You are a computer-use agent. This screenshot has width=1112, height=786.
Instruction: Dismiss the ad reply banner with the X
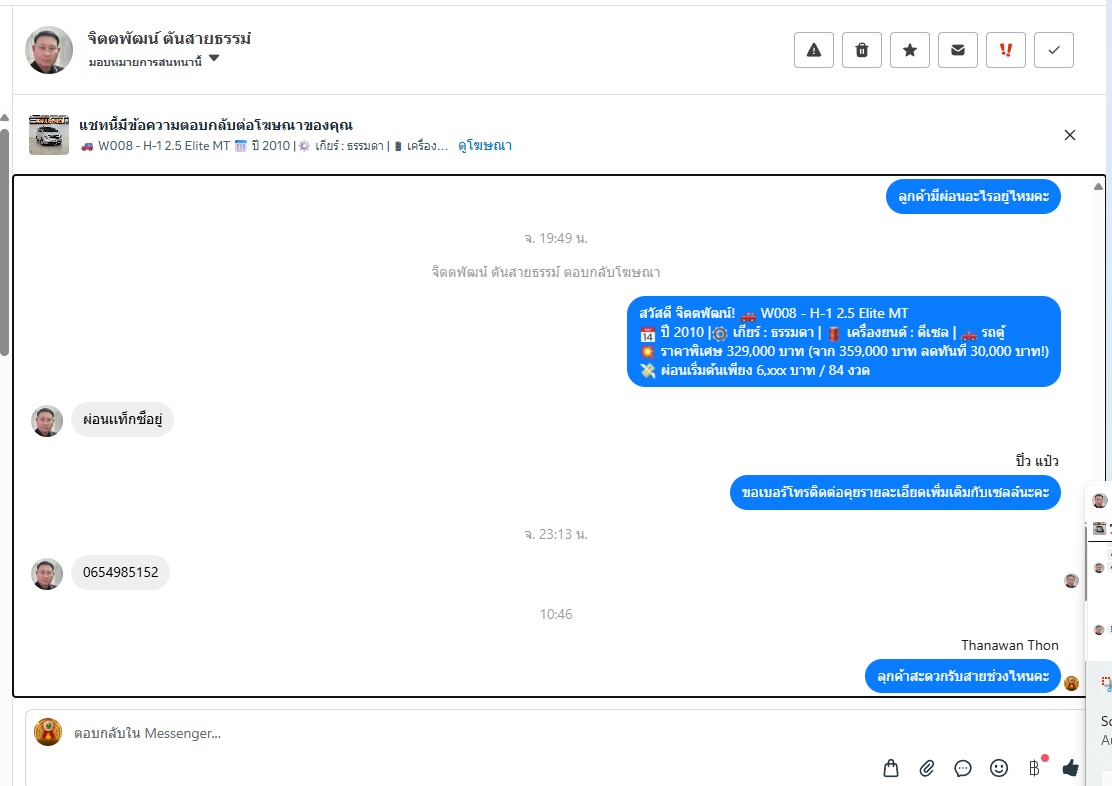coord(1070,135)
